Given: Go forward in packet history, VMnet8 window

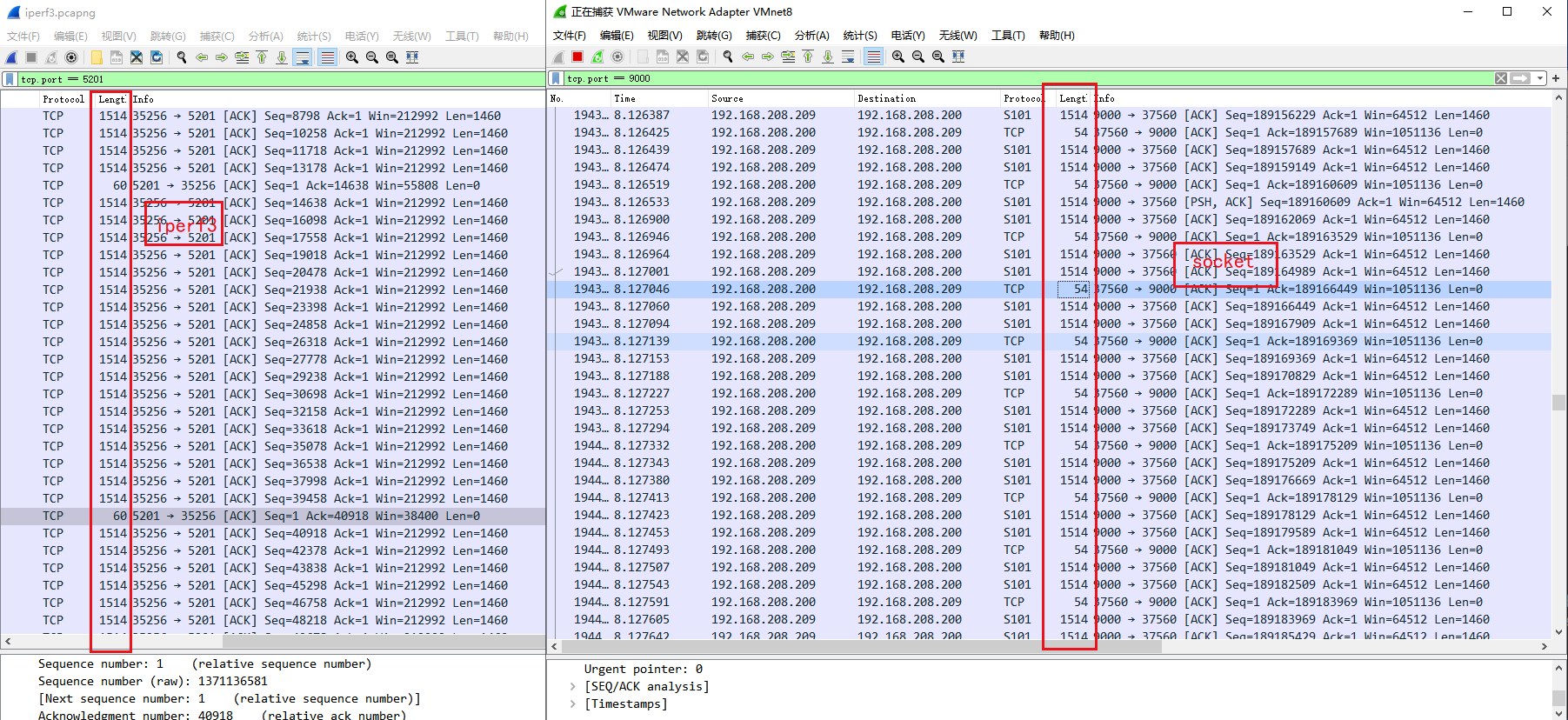Looking at the screenshot, I should (768, 57).
